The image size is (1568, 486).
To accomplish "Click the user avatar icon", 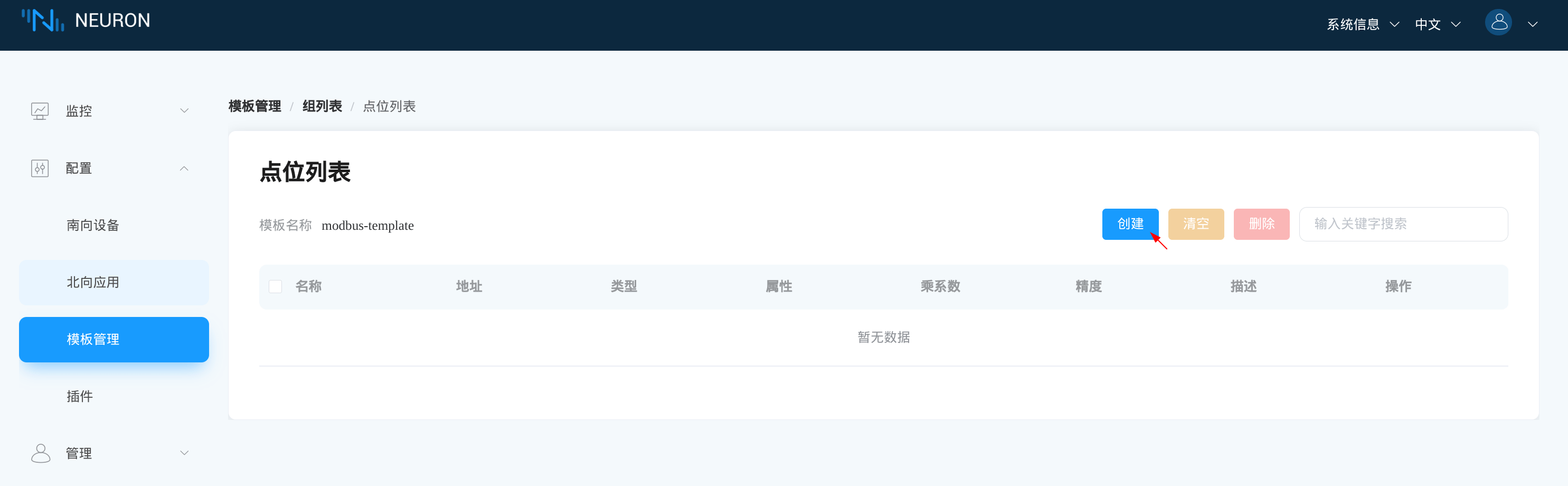I will pos(1498,23).
